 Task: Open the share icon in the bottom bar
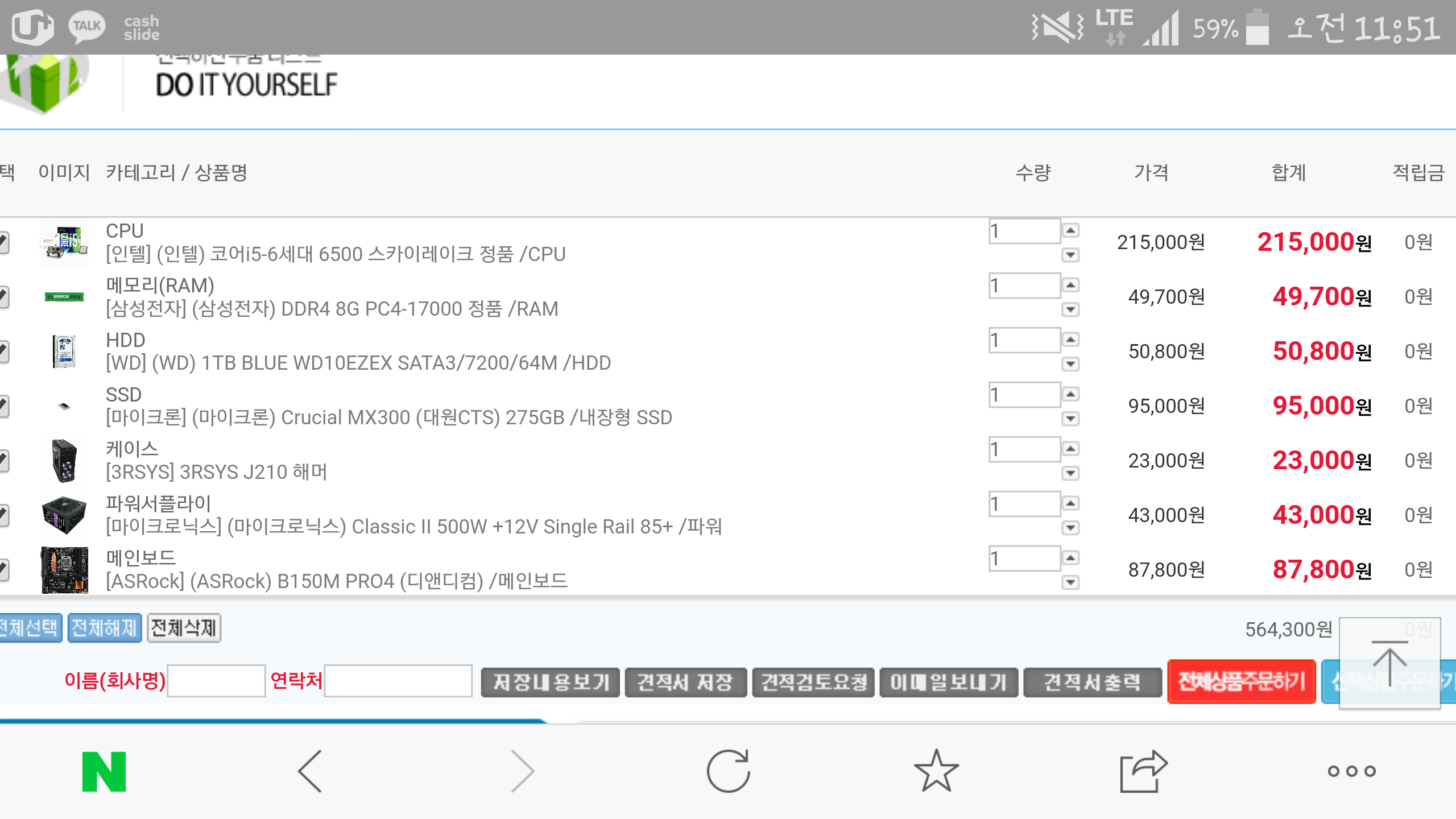point(1143,771)
